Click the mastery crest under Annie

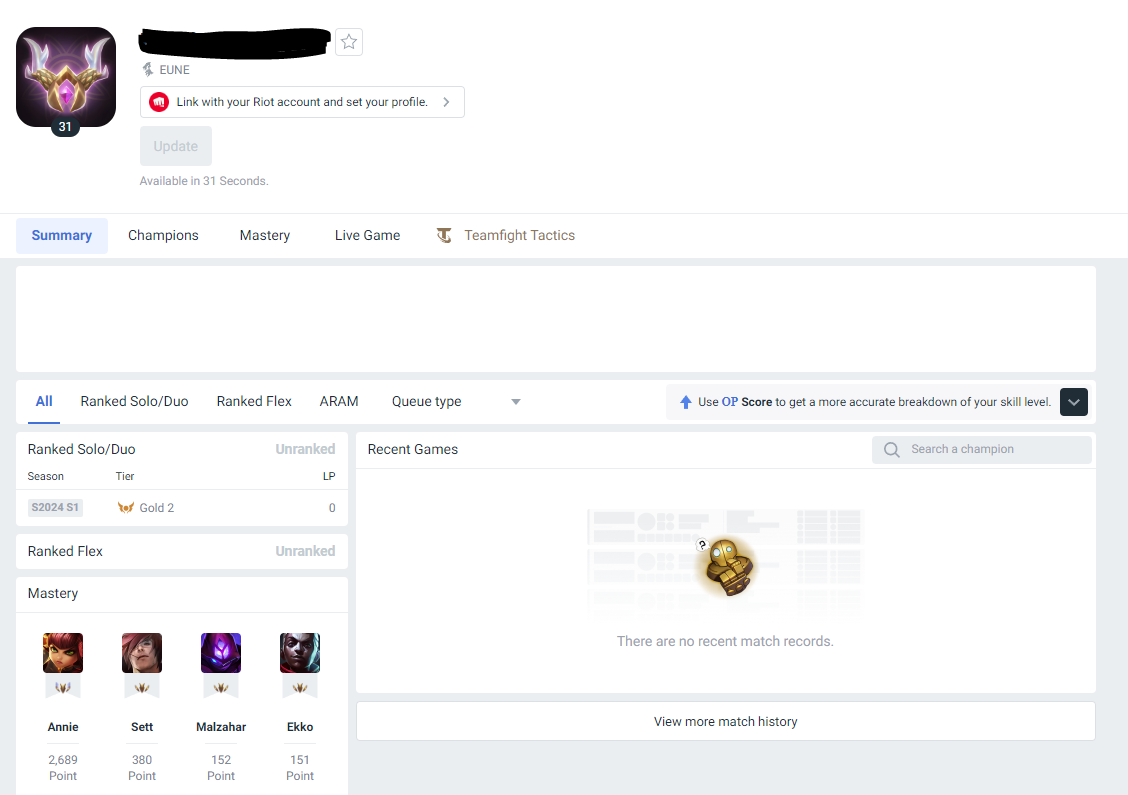63,687
